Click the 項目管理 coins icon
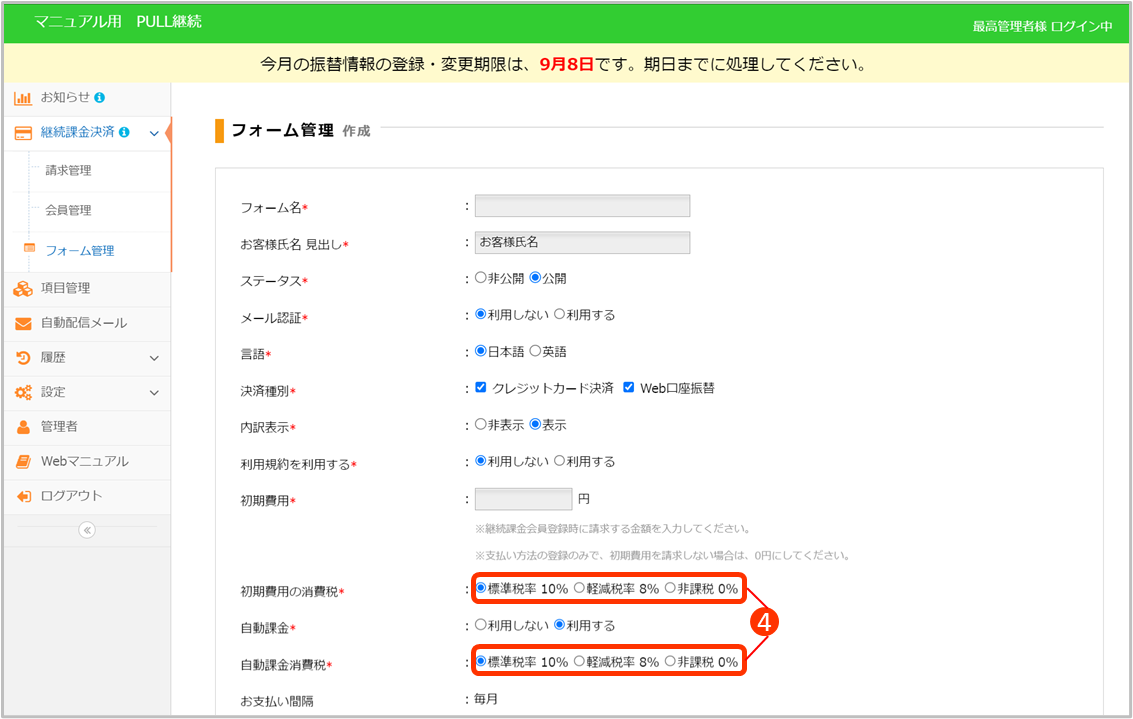This screenshot has width=1133, height=719. tap(22, 289)
